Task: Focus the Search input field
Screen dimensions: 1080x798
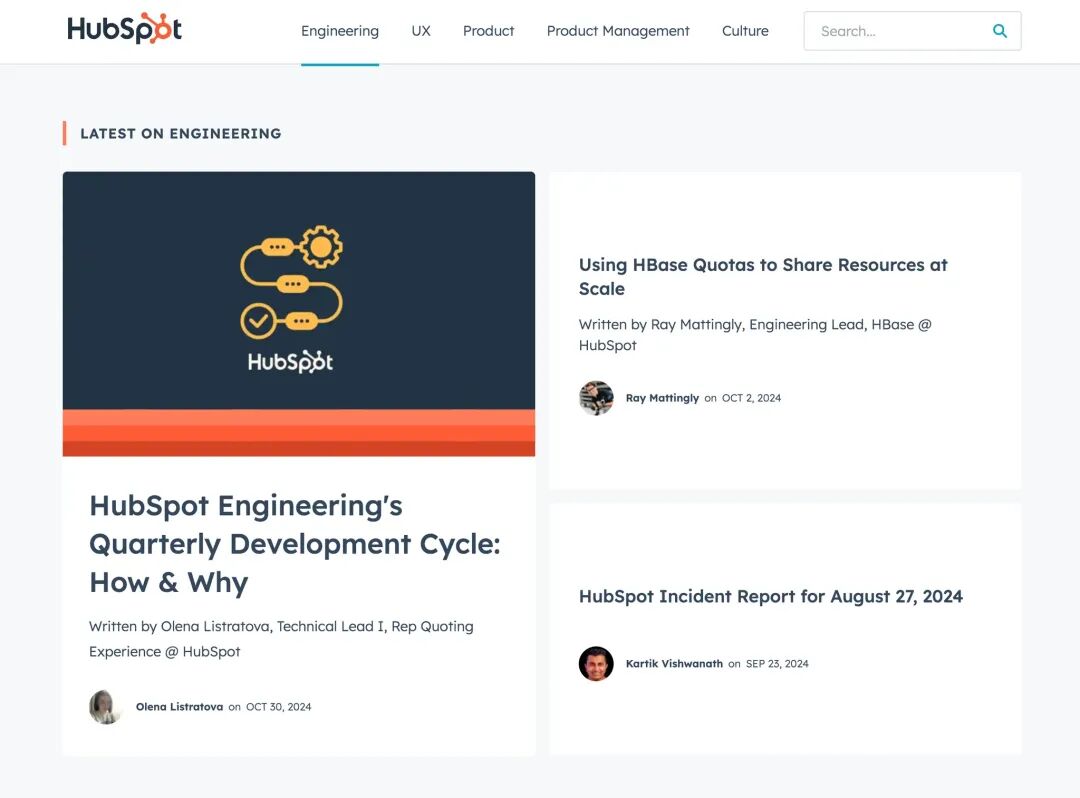Action: click(912, 31)
